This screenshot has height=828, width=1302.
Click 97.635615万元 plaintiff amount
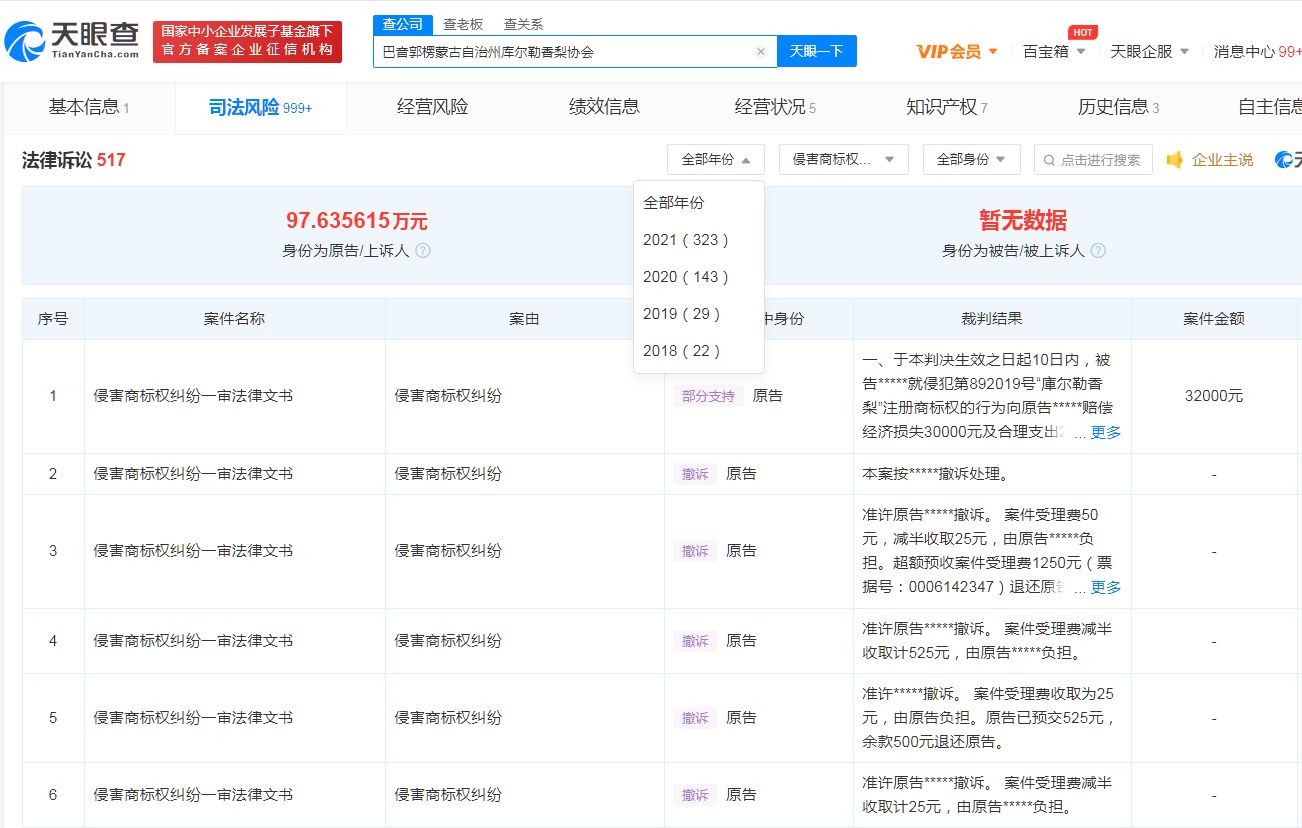click(357, 220)
